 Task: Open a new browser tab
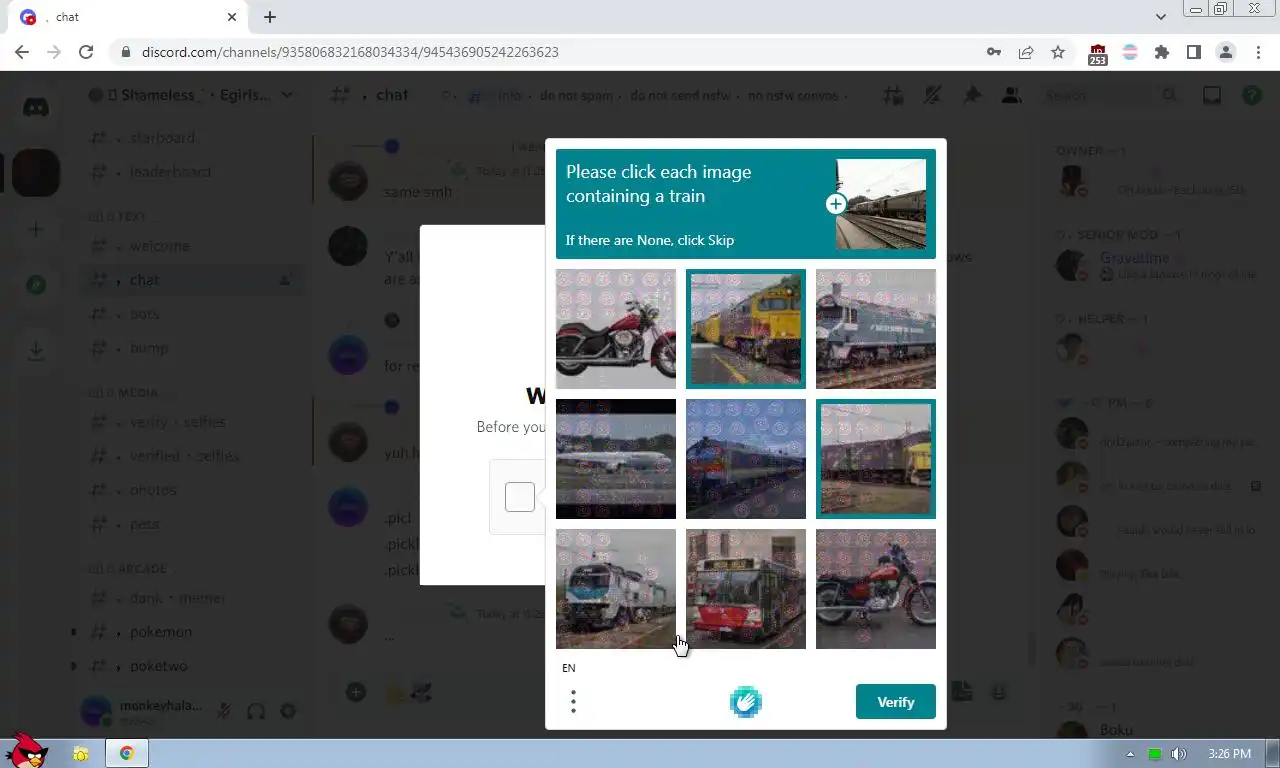[270, 17]
